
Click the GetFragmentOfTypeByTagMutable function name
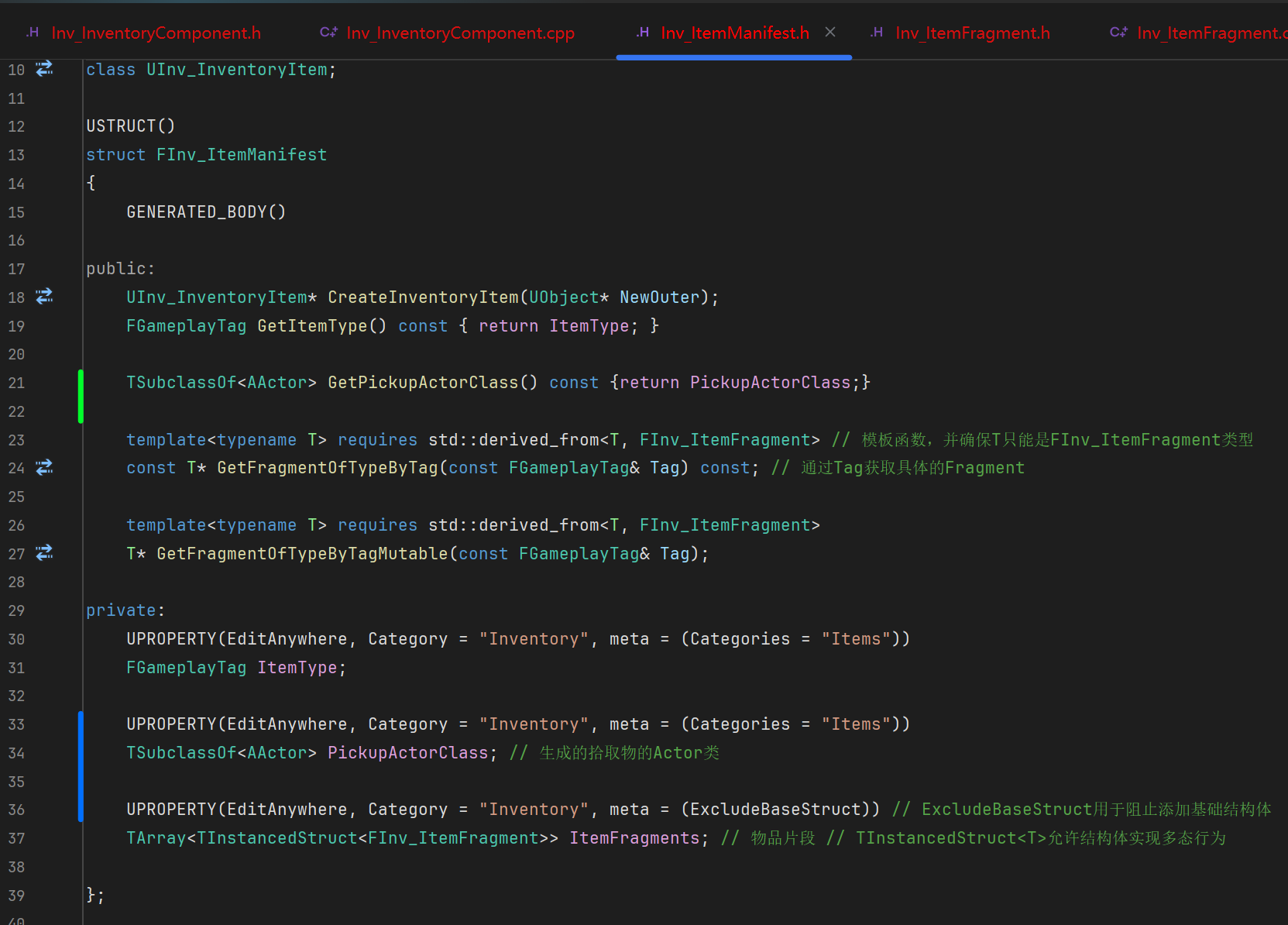coord(302,554)
